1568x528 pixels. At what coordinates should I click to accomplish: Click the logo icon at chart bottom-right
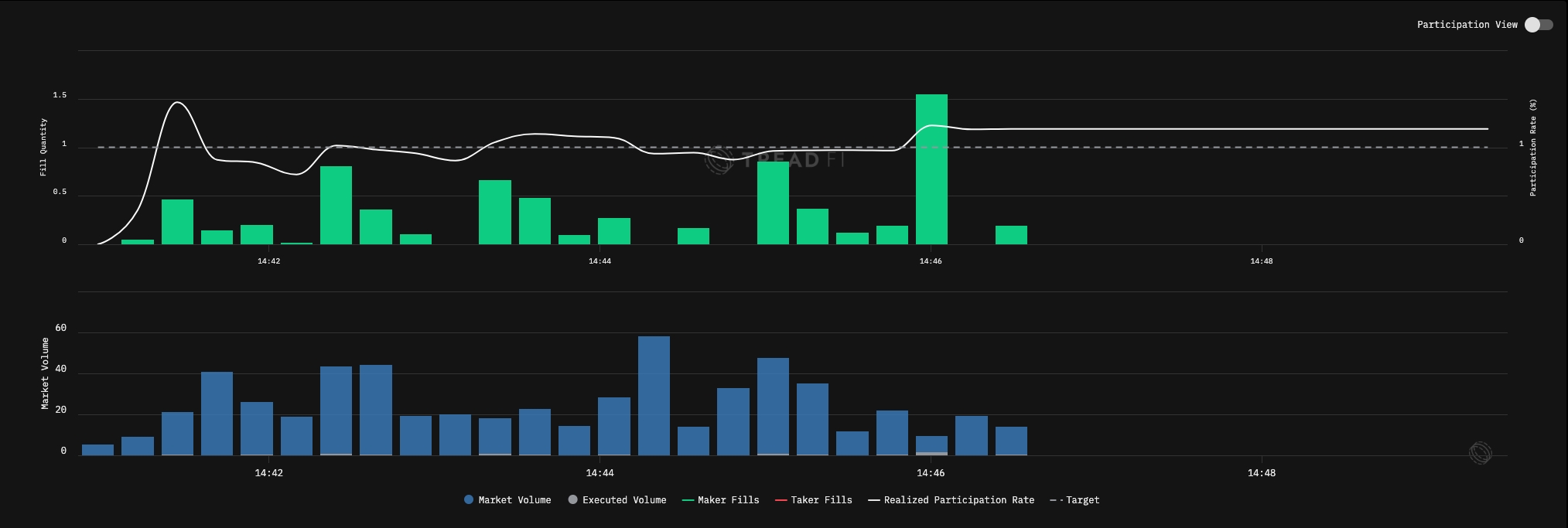click(1480, 453)
